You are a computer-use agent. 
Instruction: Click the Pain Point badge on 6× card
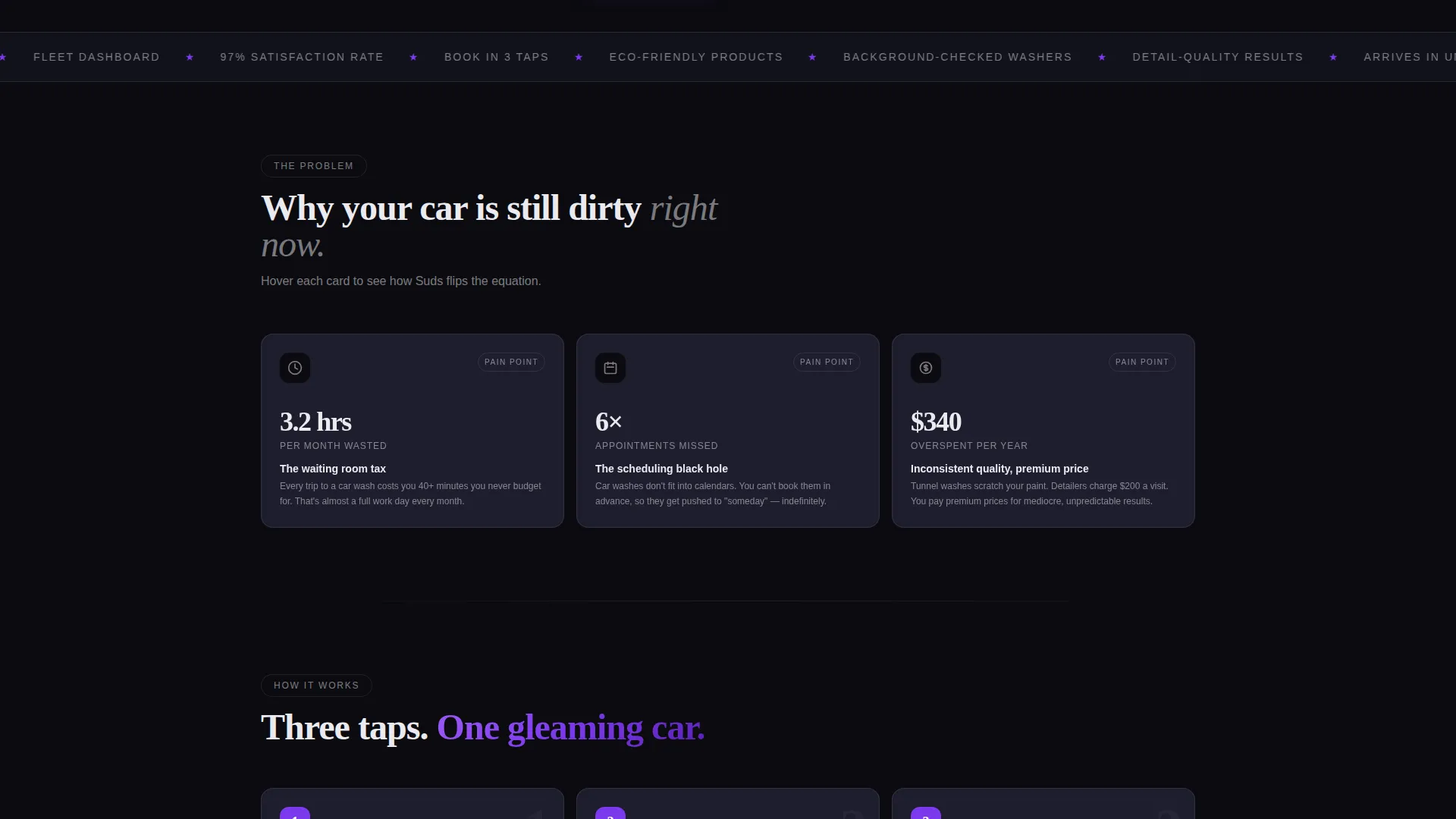click(x=827, y=362)
